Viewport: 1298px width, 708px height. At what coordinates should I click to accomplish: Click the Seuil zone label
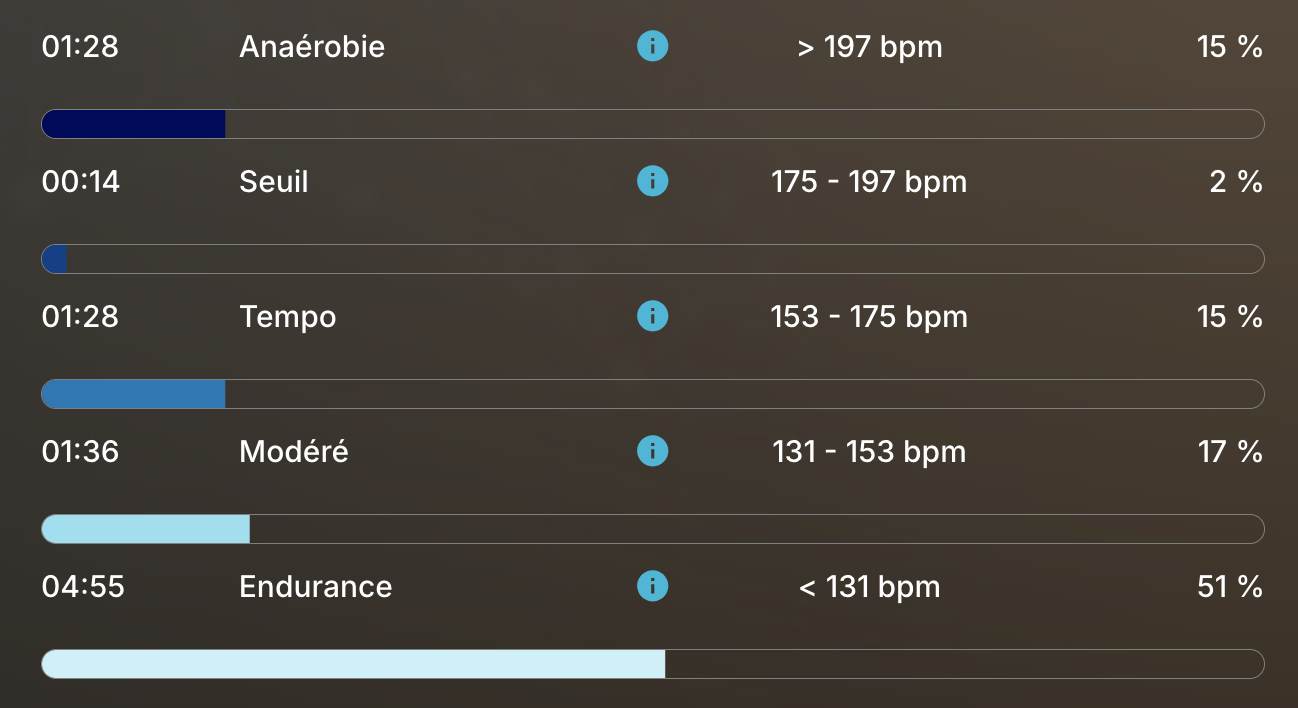pos(274,182)
